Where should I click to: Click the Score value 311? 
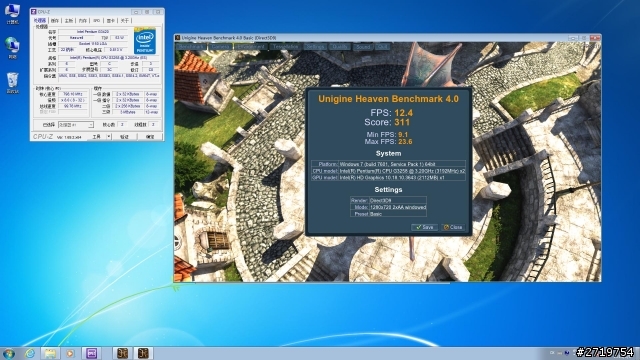(x=402, y=122)
